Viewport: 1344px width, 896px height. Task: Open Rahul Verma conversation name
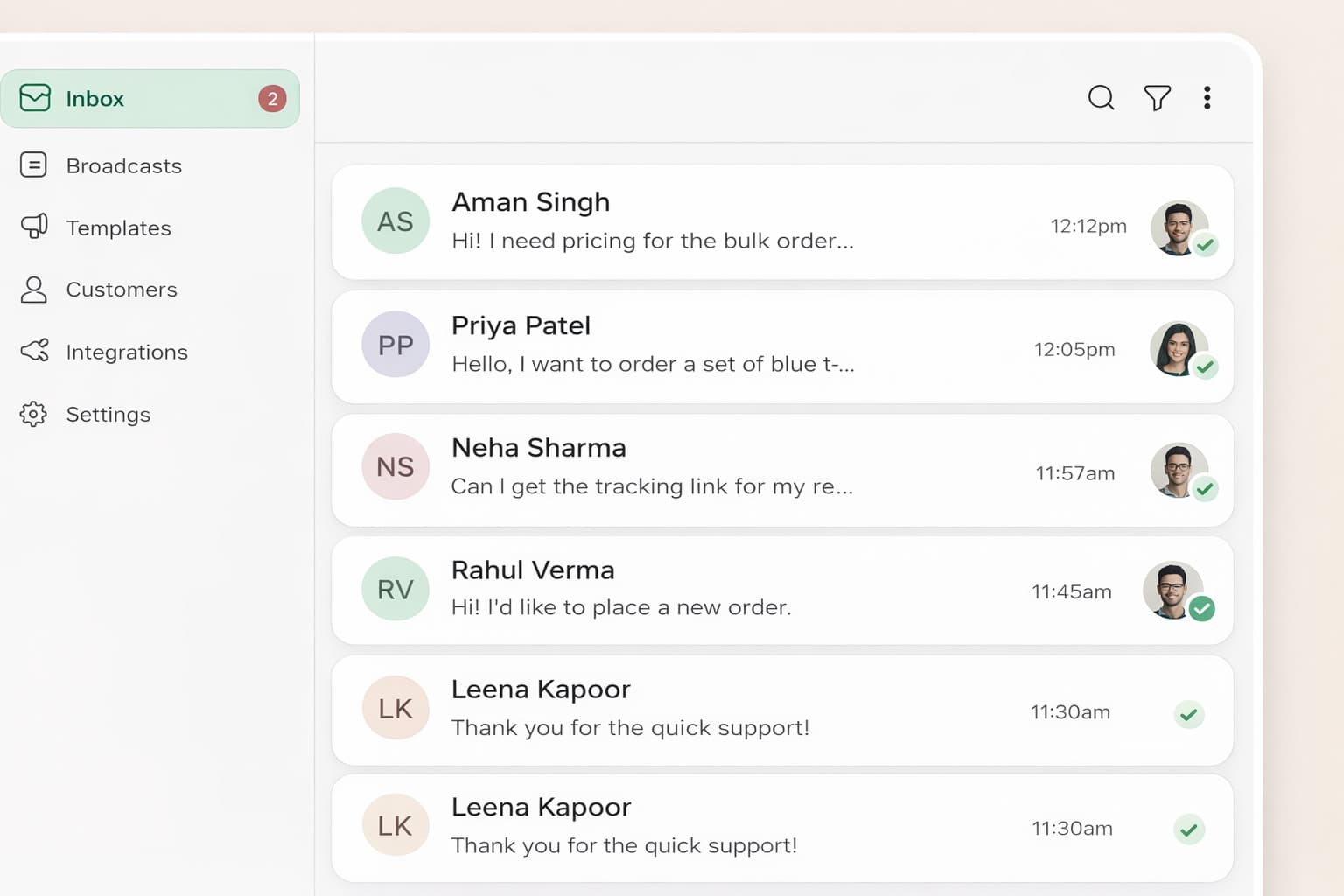(x=533, y=570)
